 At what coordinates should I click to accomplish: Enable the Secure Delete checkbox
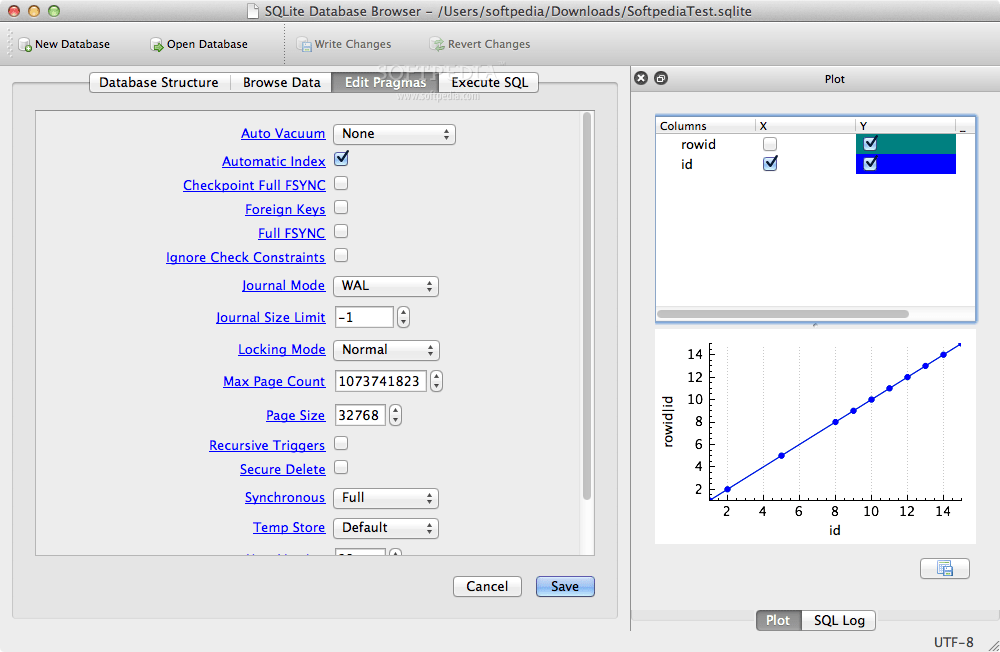tap(341, 468)
